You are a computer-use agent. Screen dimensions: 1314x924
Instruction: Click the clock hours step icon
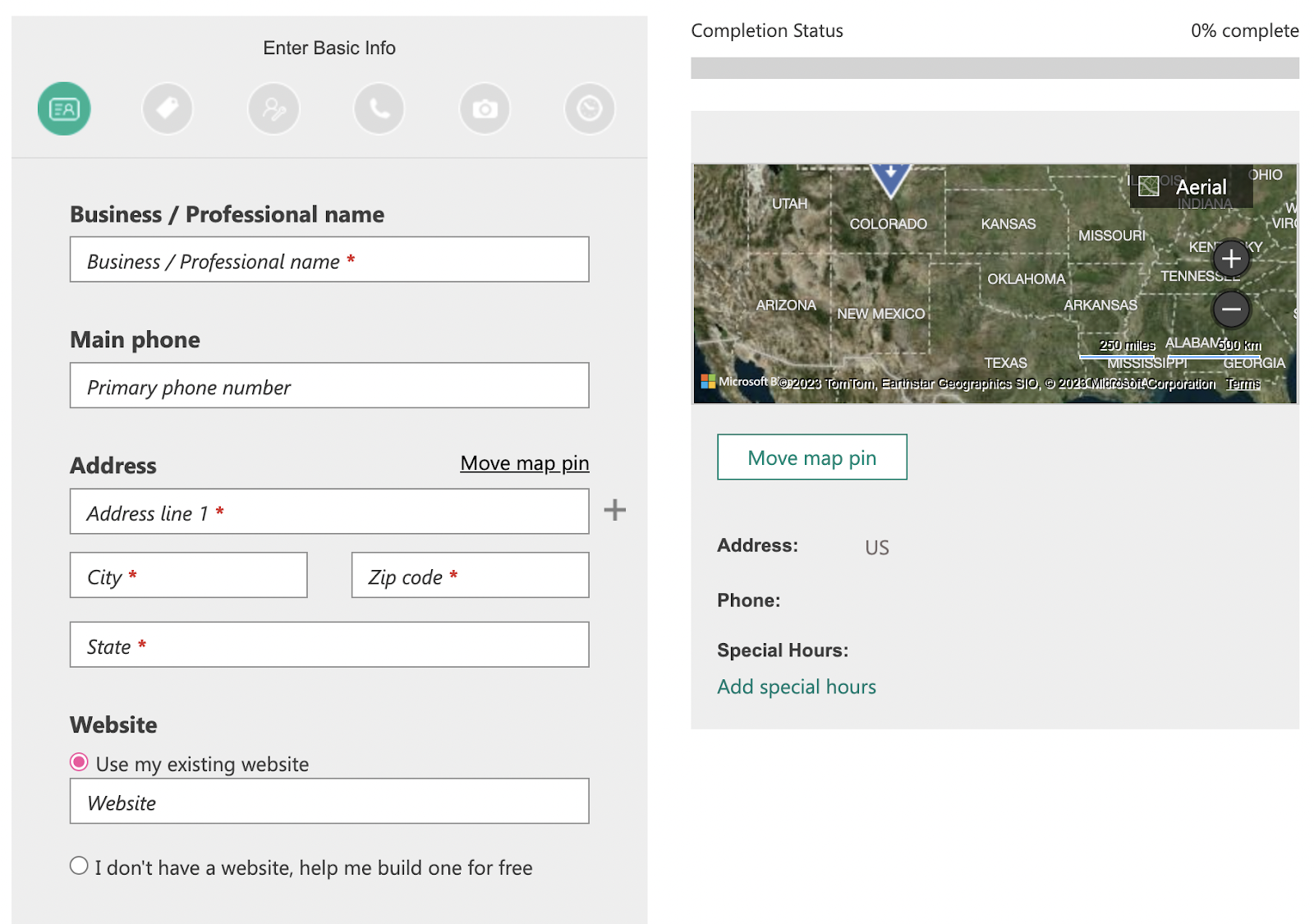pos(589,108)
